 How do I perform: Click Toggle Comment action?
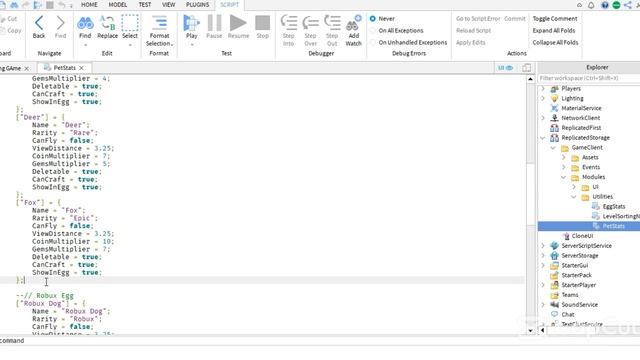pos(555,19)
